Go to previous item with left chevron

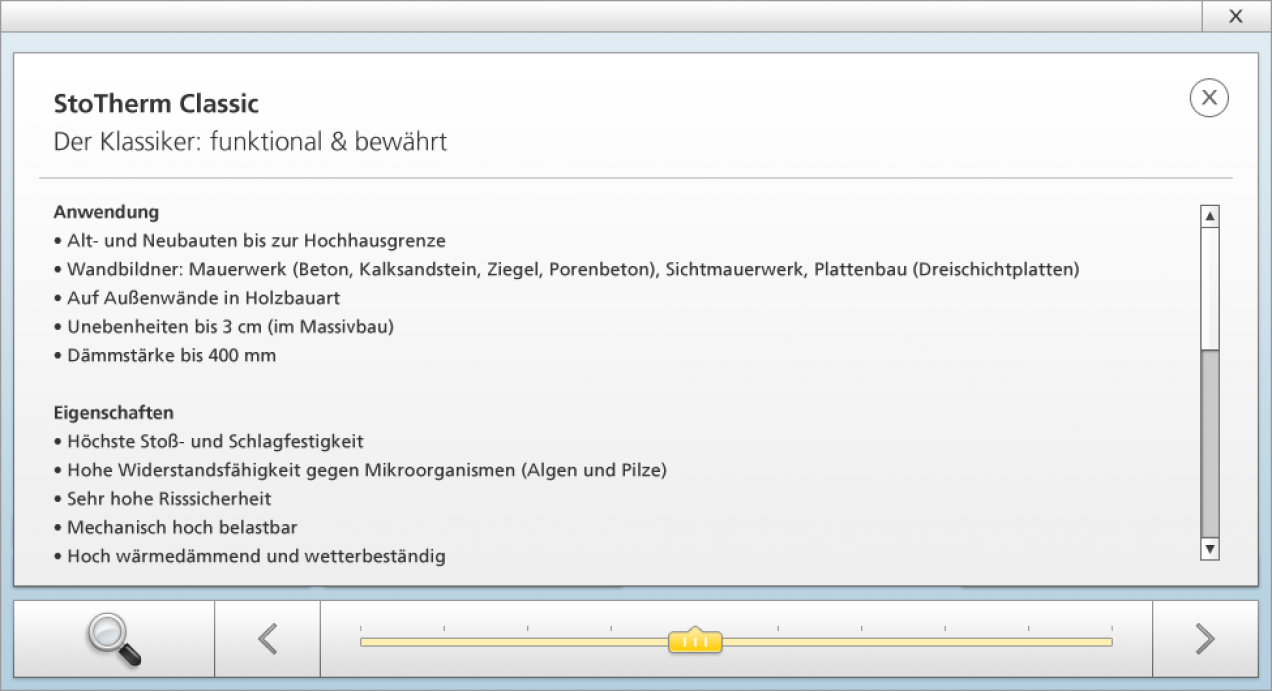[267, 639]
